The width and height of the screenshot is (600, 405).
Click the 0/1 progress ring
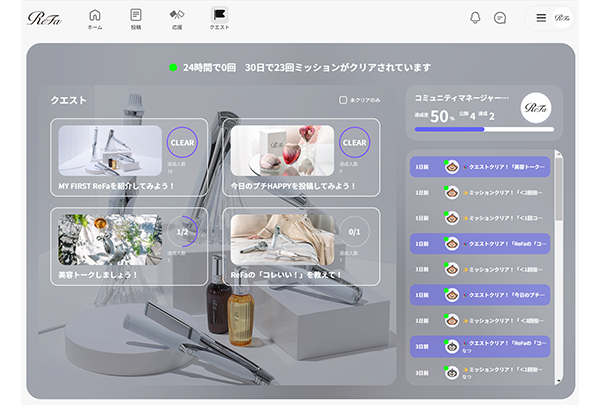(354, 232)
